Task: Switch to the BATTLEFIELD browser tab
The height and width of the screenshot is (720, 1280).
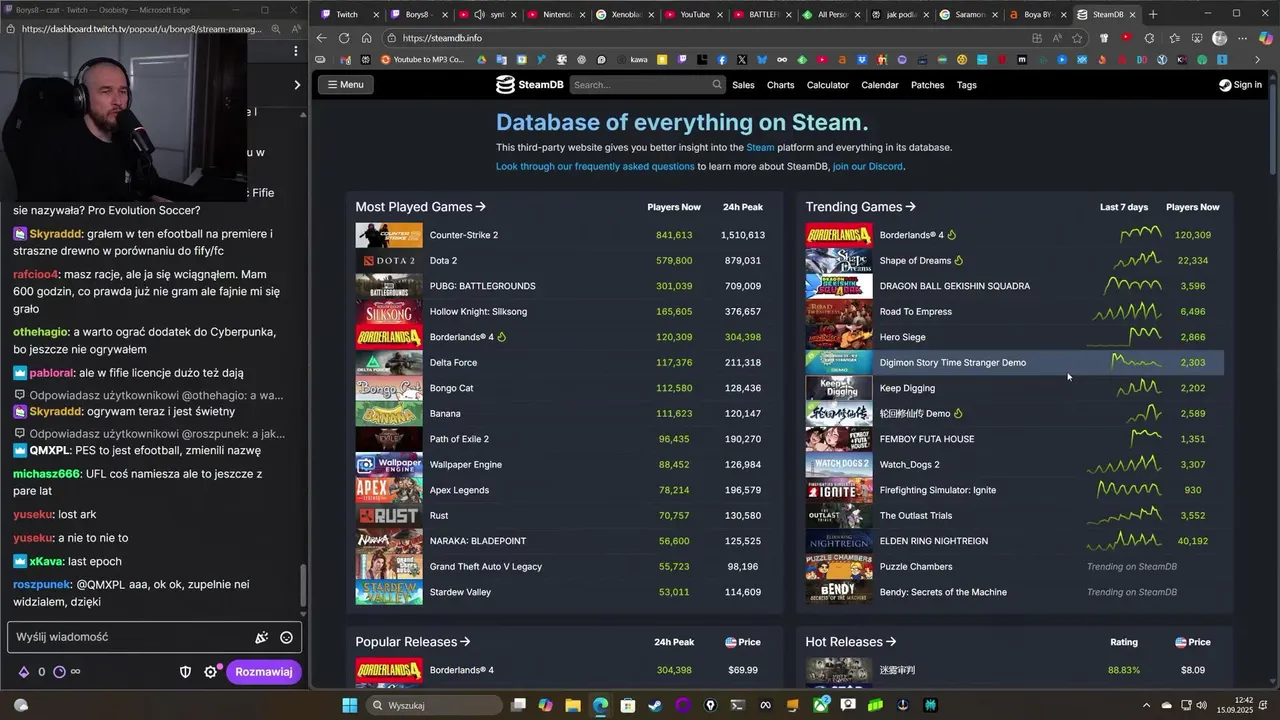Action: coord(762,14)
